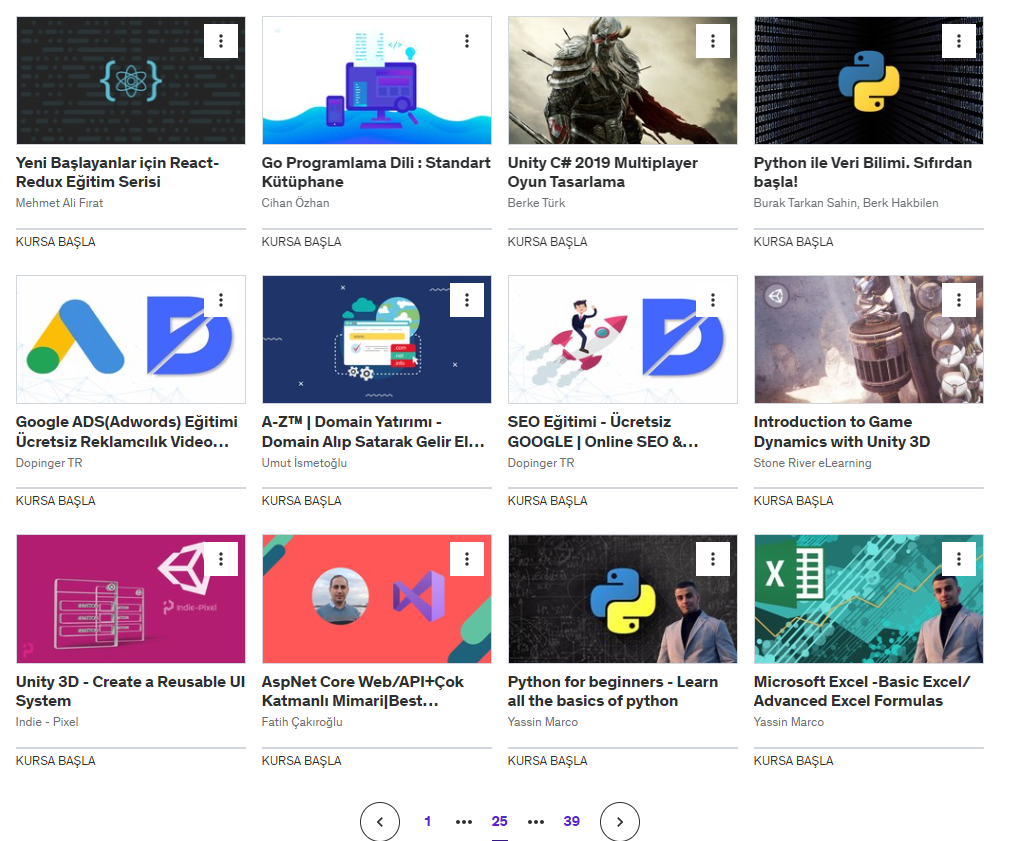The image size is (1015, 841).
Task: Open the magenta Unity 3D Indie-Pixel thumbnail
Action: pos(131,599)
